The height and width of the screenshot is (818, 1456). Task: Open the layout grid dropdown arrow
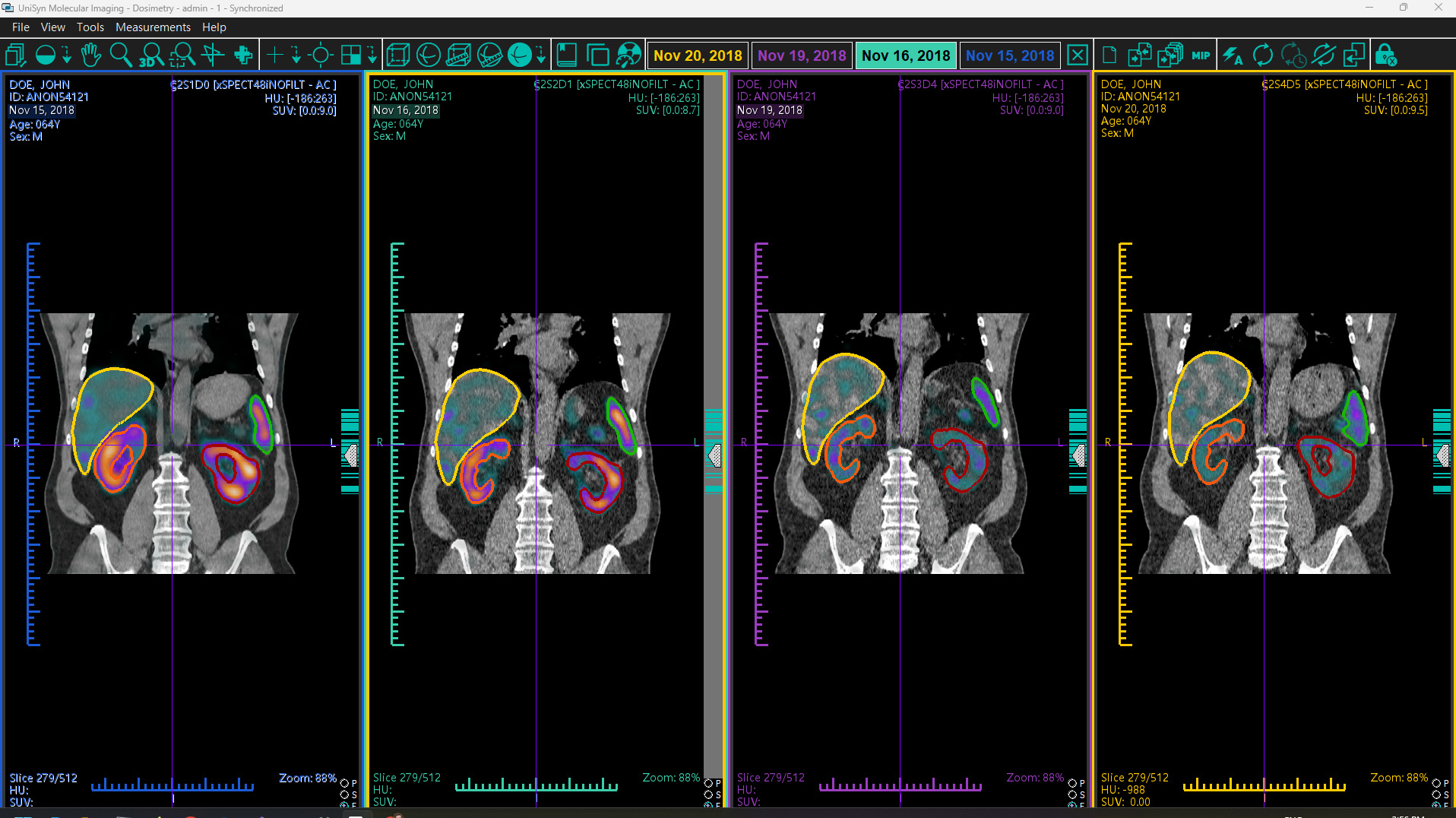coord(372,55)
